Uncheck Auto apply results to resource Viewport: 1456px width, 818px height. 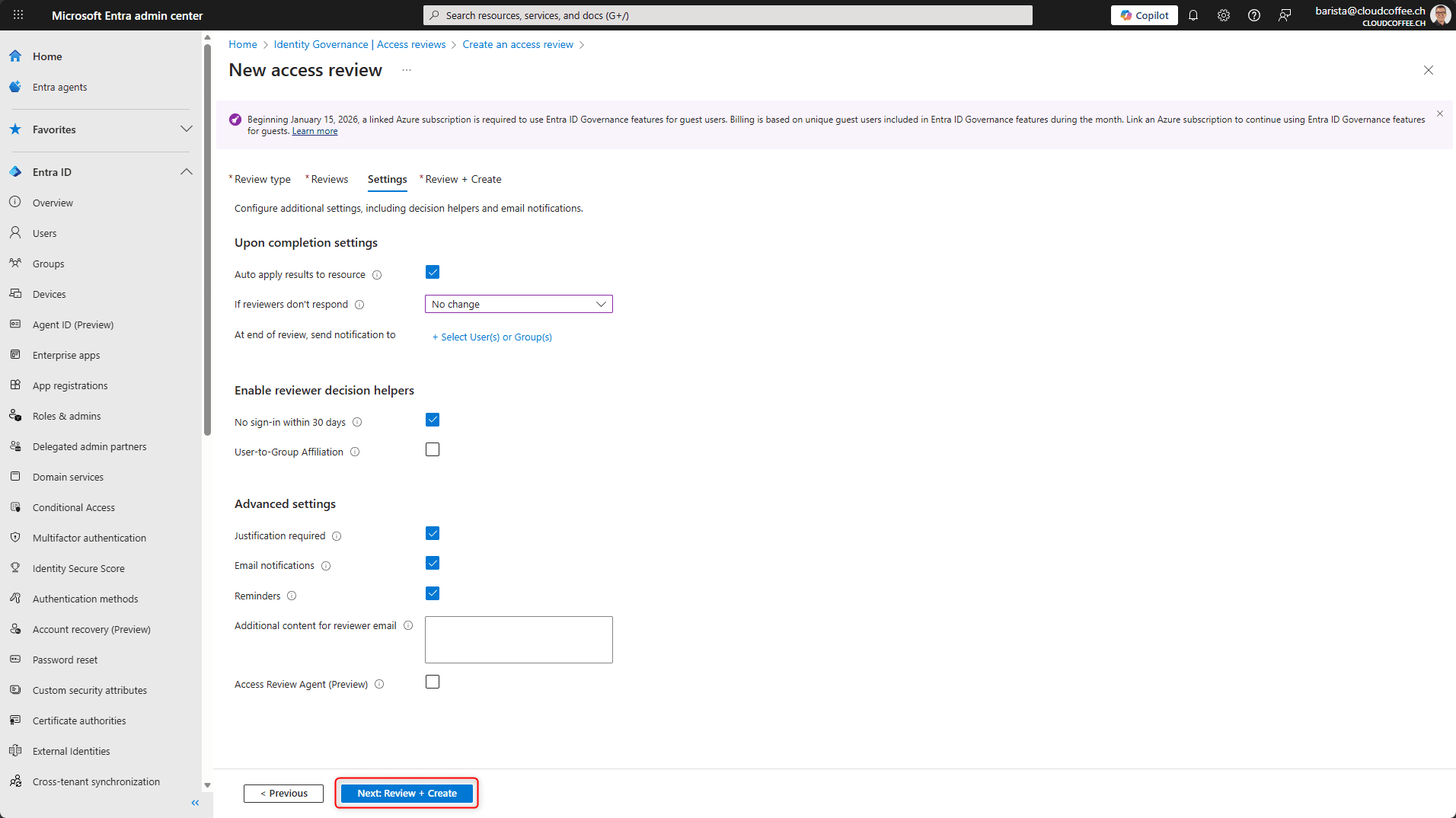click(x=433, y=273)
